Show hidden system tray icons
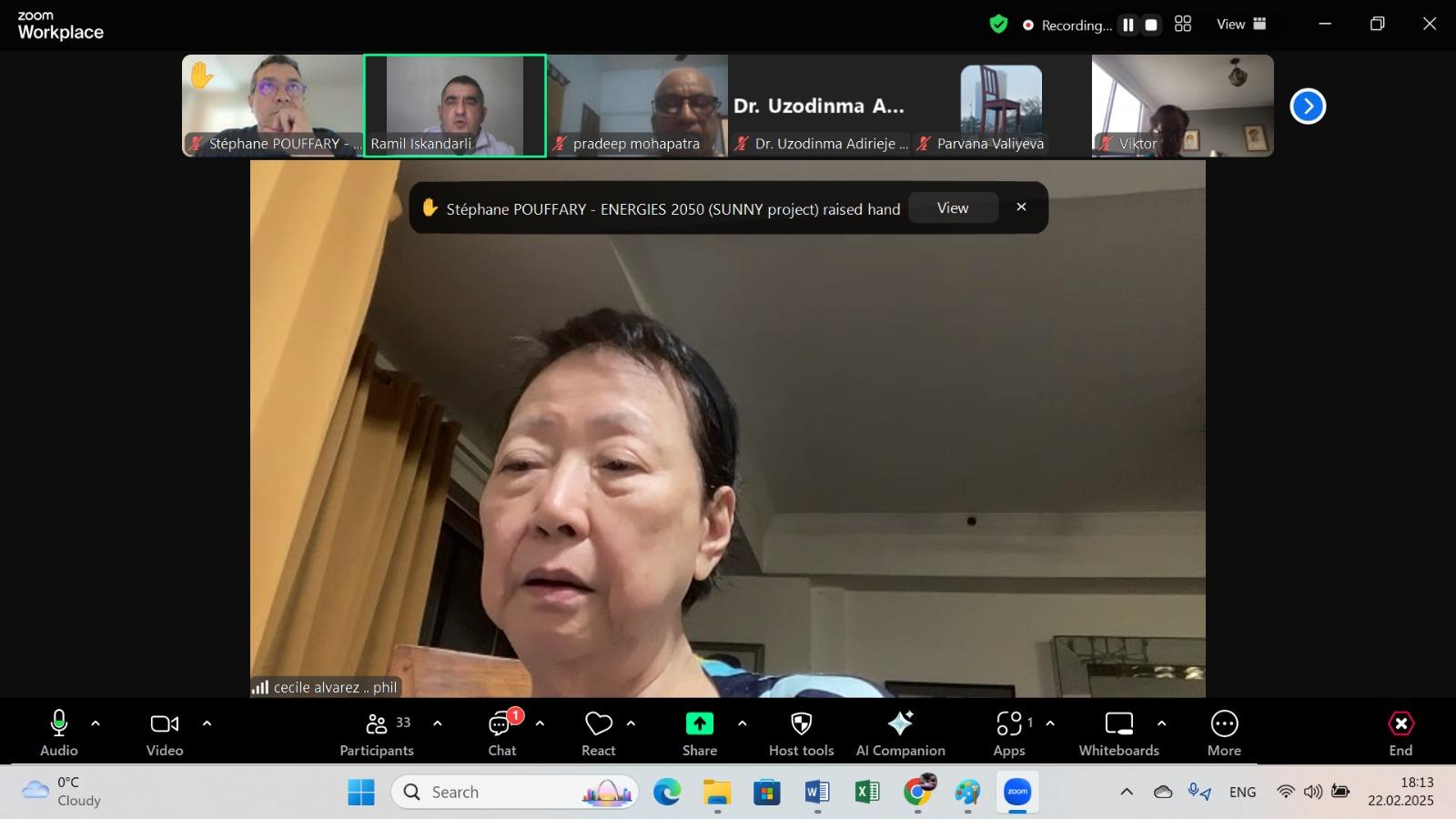Image resolution: width=1456 pixels, height=819 pixels. [1127, 793]
